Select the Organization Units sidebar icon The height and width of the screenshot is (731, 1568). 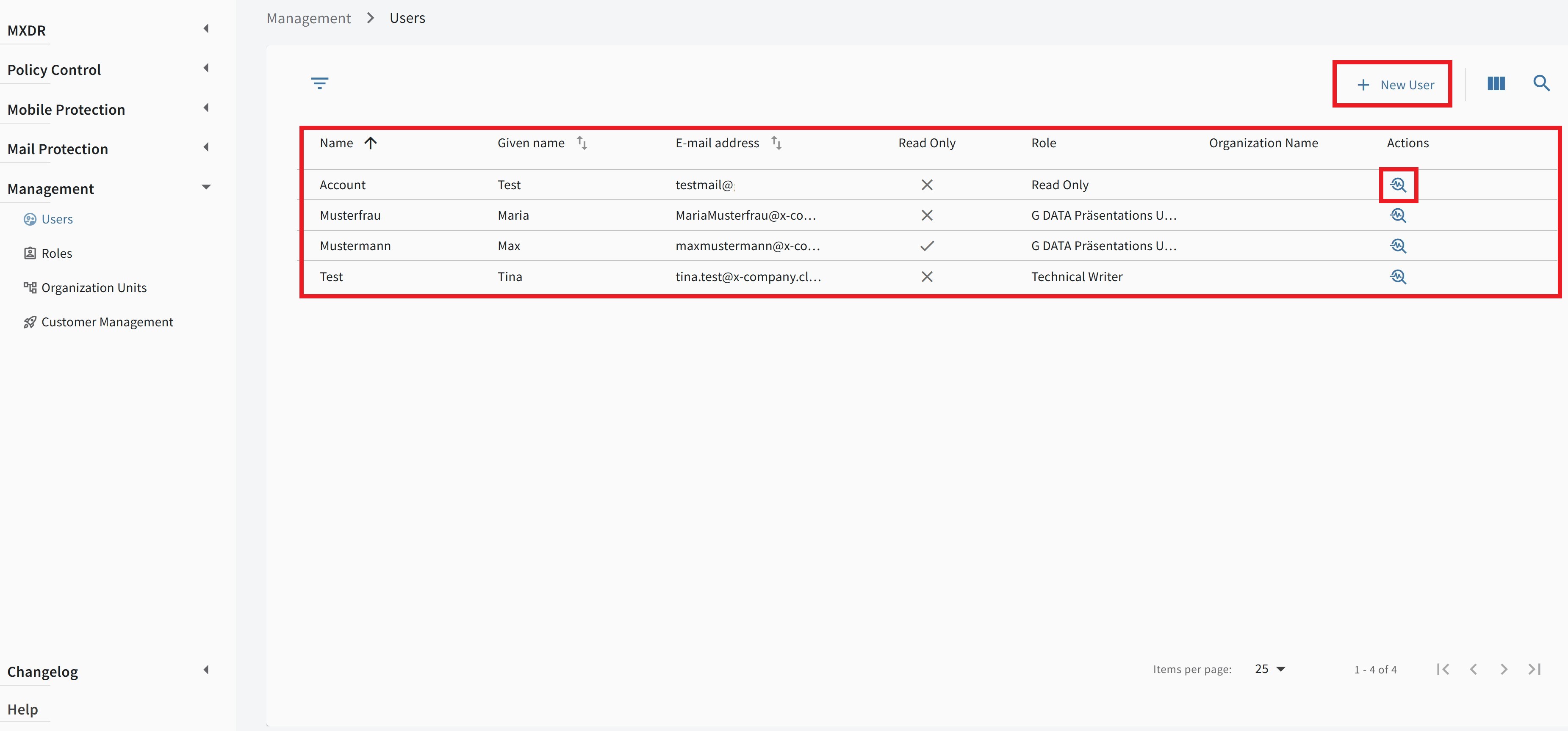[30, 287]
